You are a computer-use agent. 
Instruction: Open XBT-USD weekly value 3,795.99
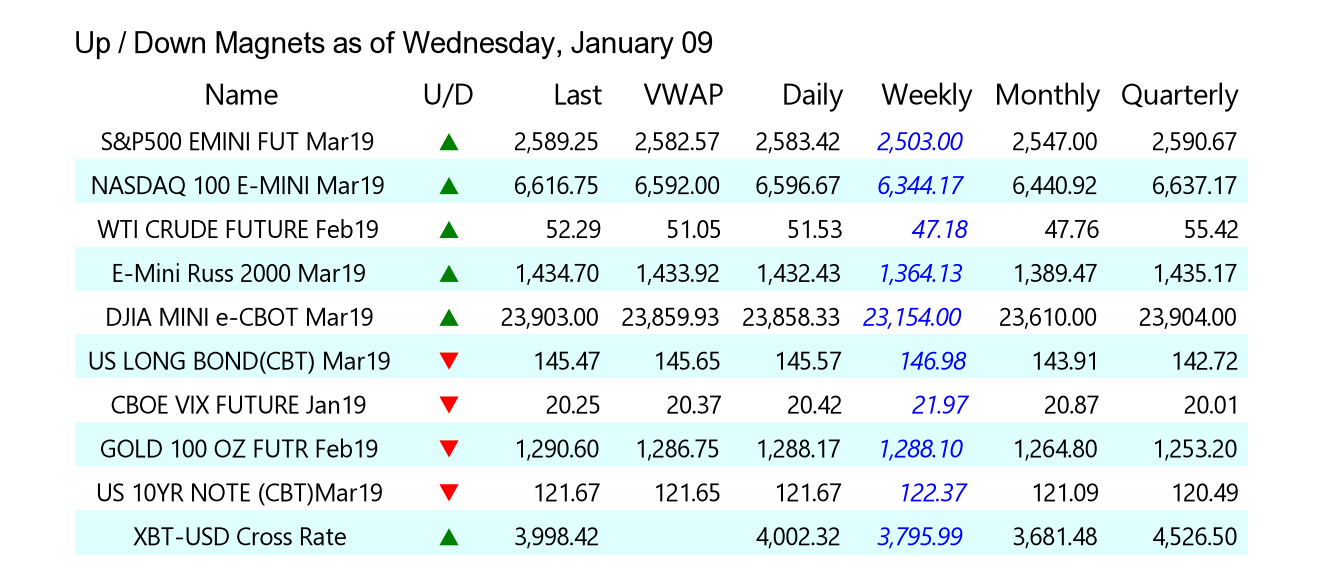tap(920, 537)
